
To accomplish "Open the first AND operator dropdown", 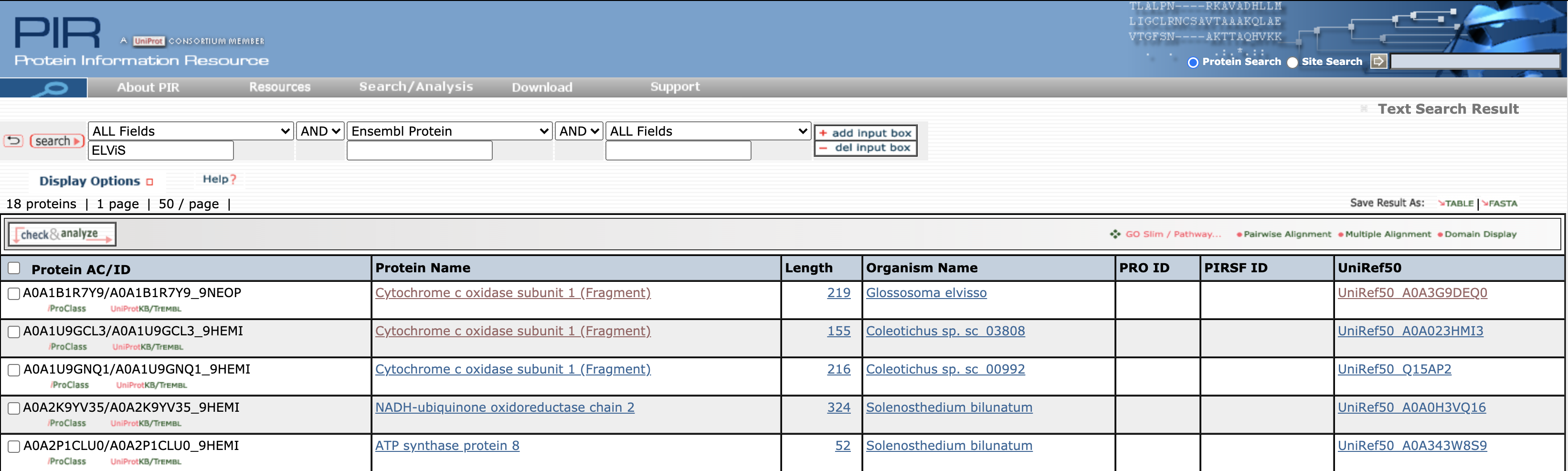I will click(x=320, y=132).
